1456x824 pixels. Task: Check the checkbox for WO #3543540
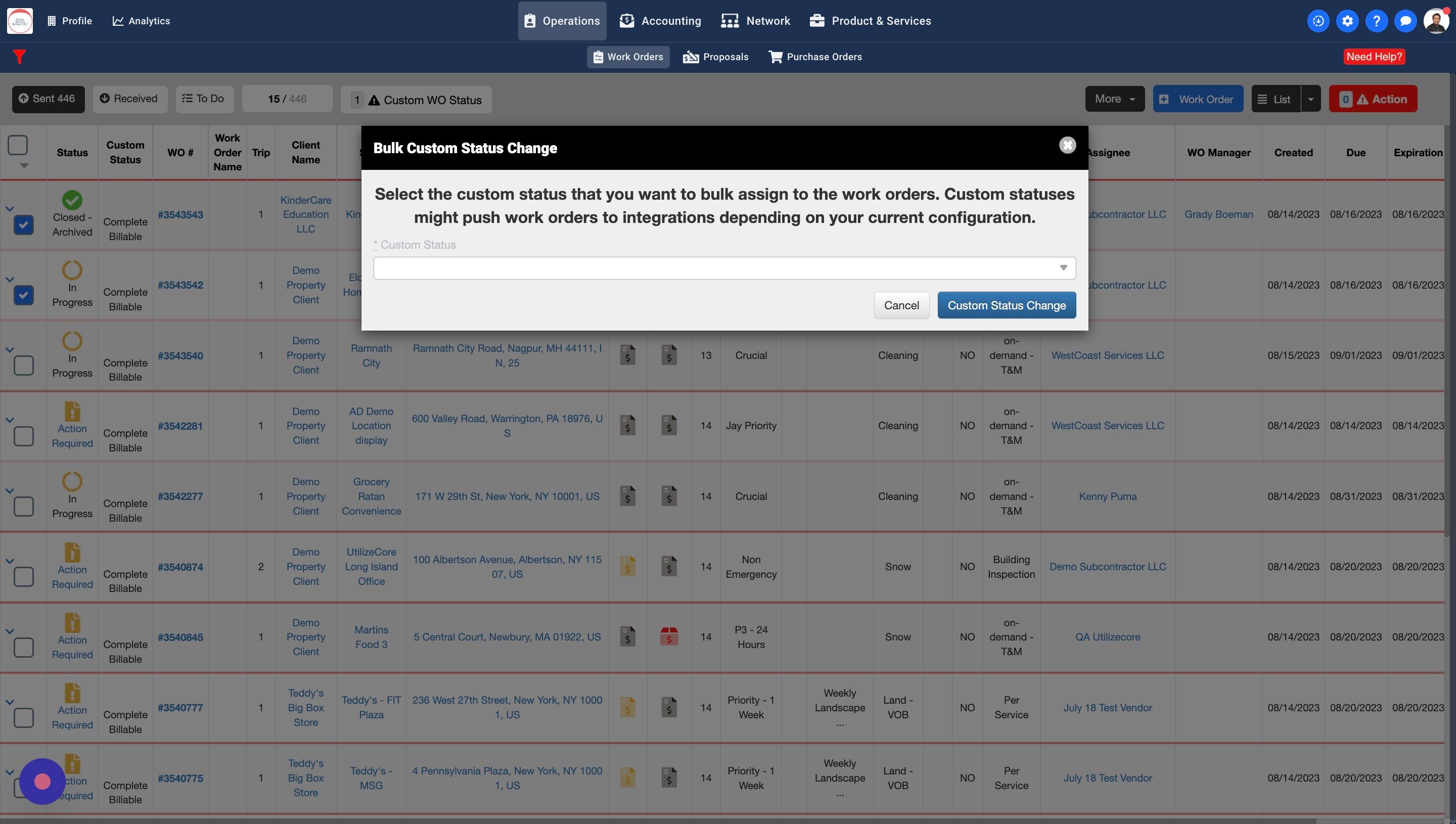point(23,365)
